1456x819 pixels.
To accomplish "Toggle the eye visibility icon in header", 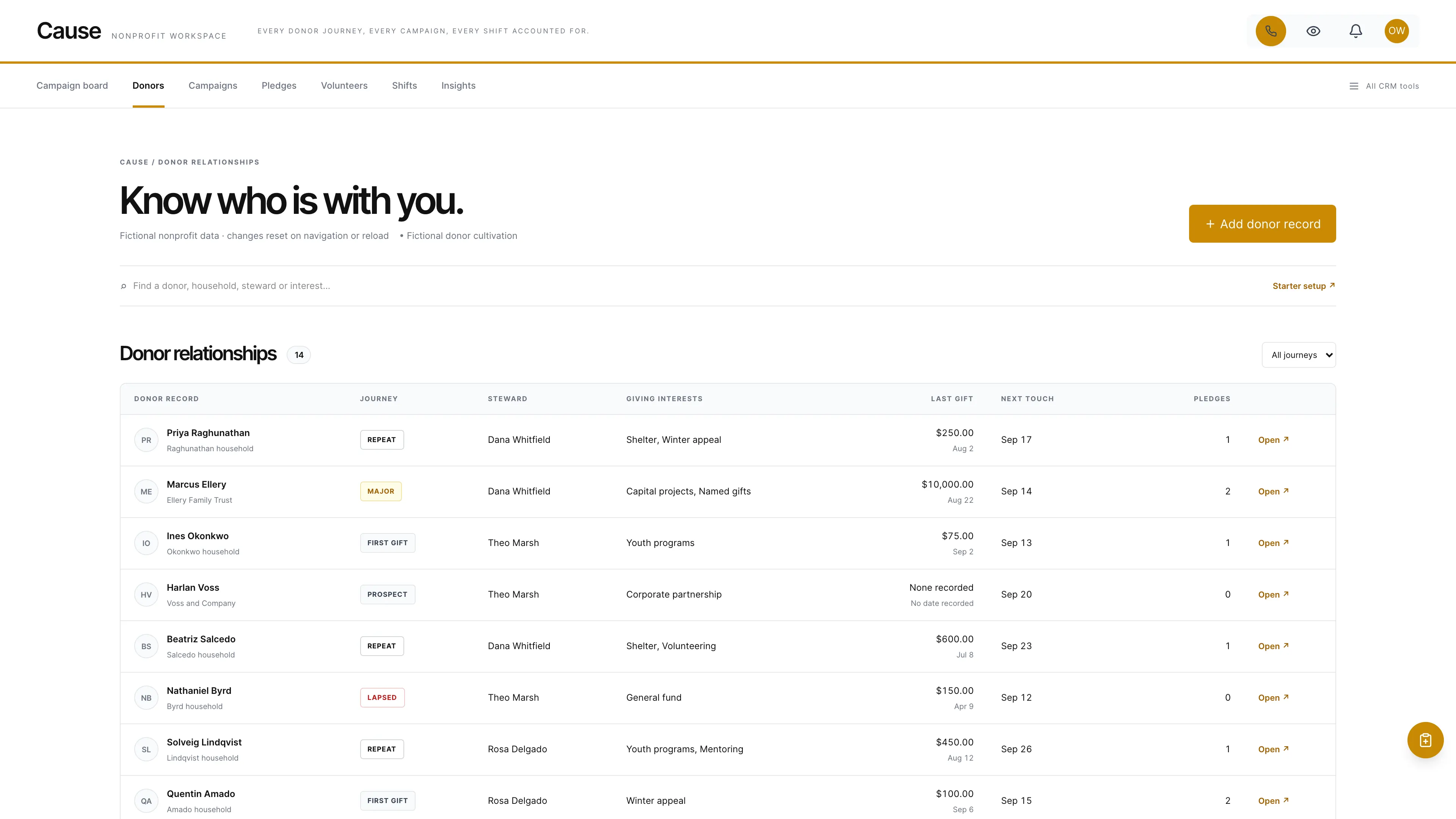I will pyautogui.click(x=1313, y=31).
